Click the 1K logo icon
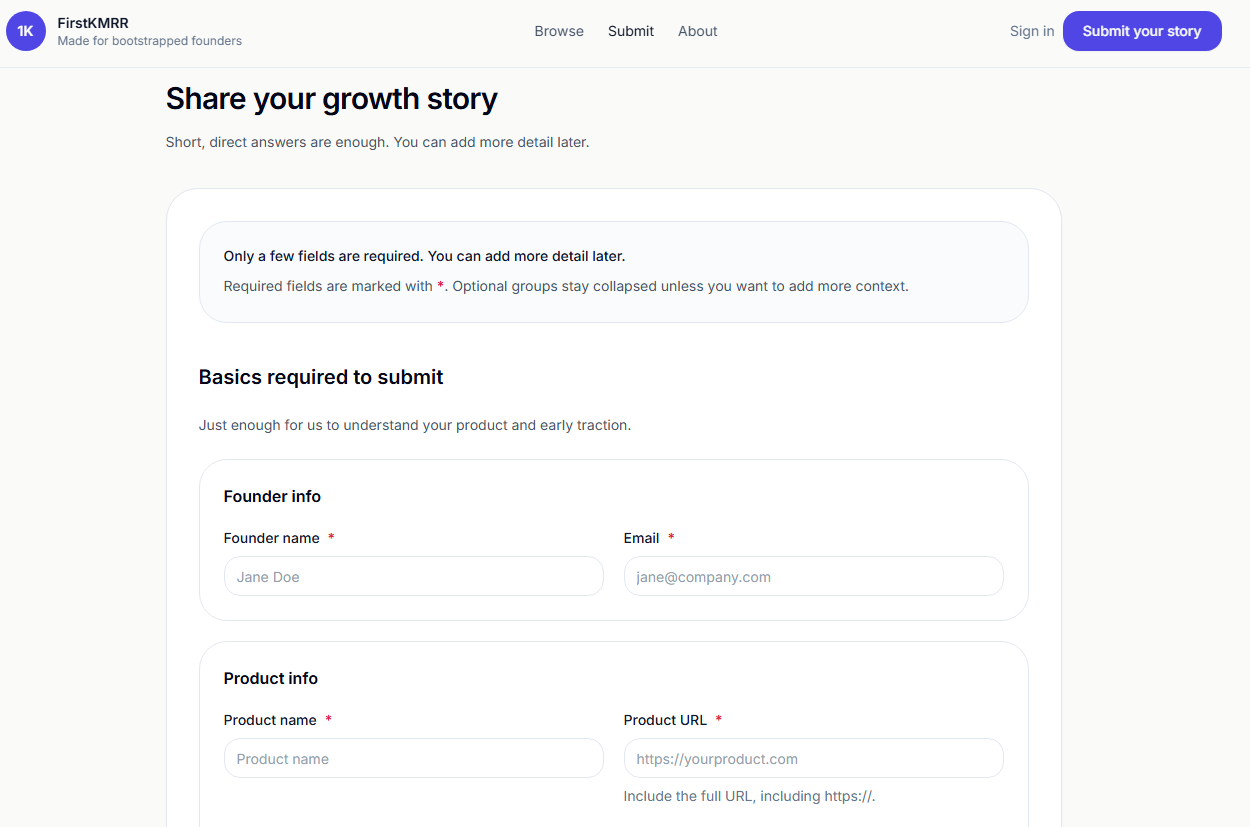The width and height of the screenshot is (1250, 827). click(x=26, y=31)
